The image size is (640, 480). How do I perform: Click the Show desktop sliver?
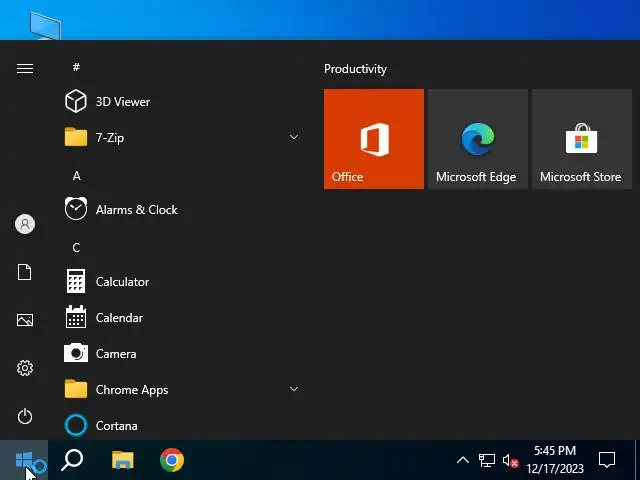[x=637, y=460]
